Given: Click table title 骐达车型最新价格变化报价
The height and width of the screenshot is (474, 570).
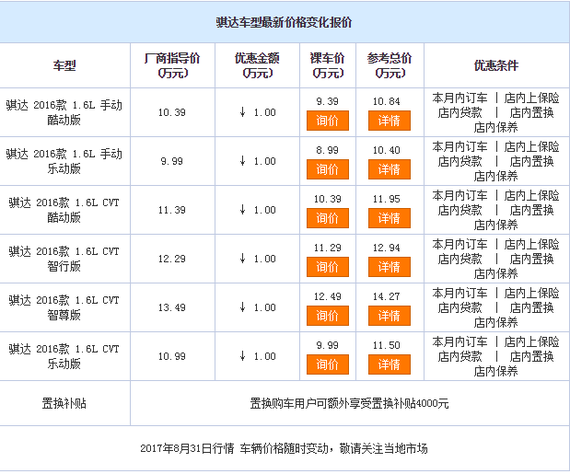Looking at the screenshot, I should click(284, 23).
